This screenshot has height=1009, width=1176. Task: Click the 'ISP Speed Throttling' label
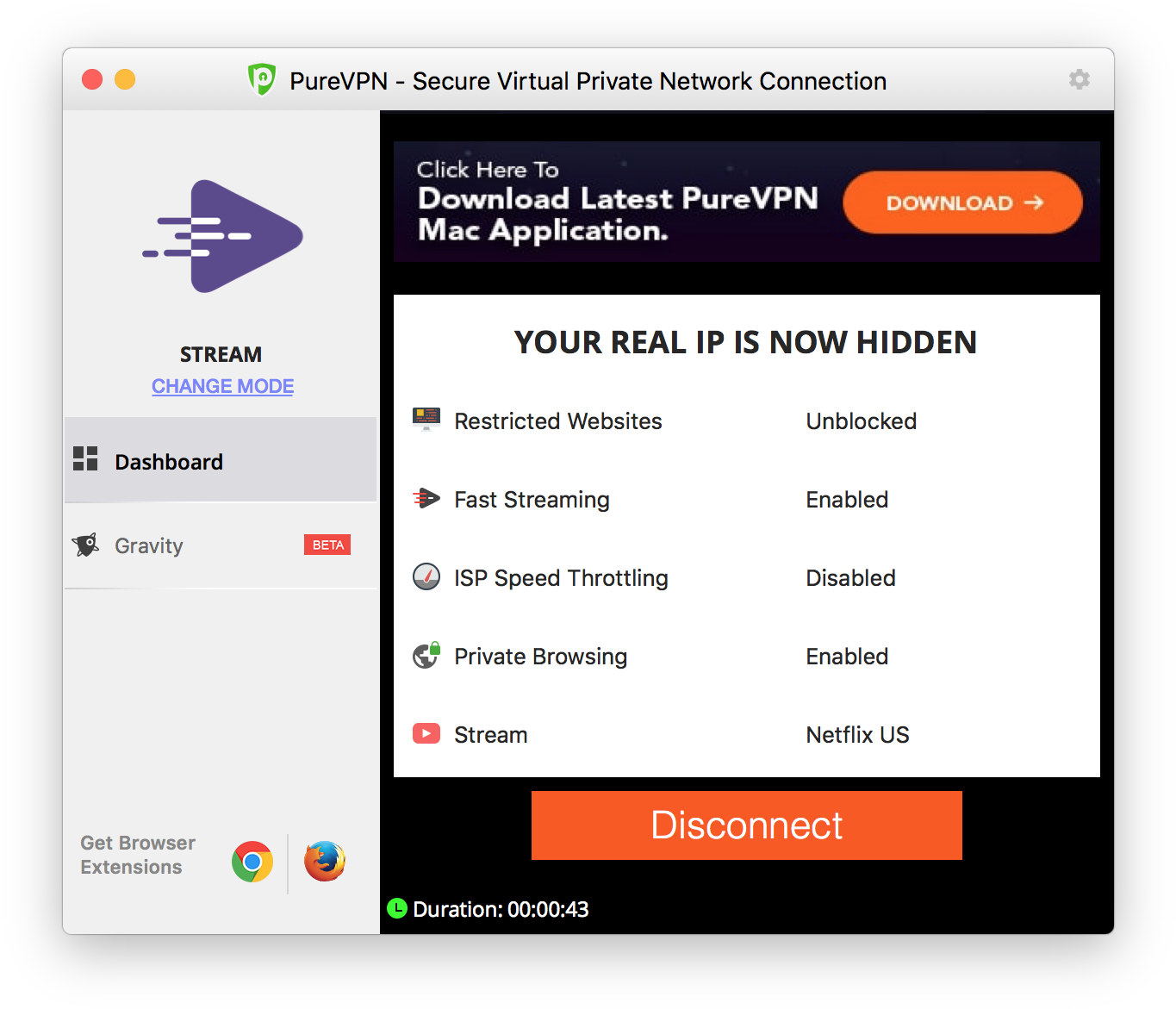click(561, 578)
